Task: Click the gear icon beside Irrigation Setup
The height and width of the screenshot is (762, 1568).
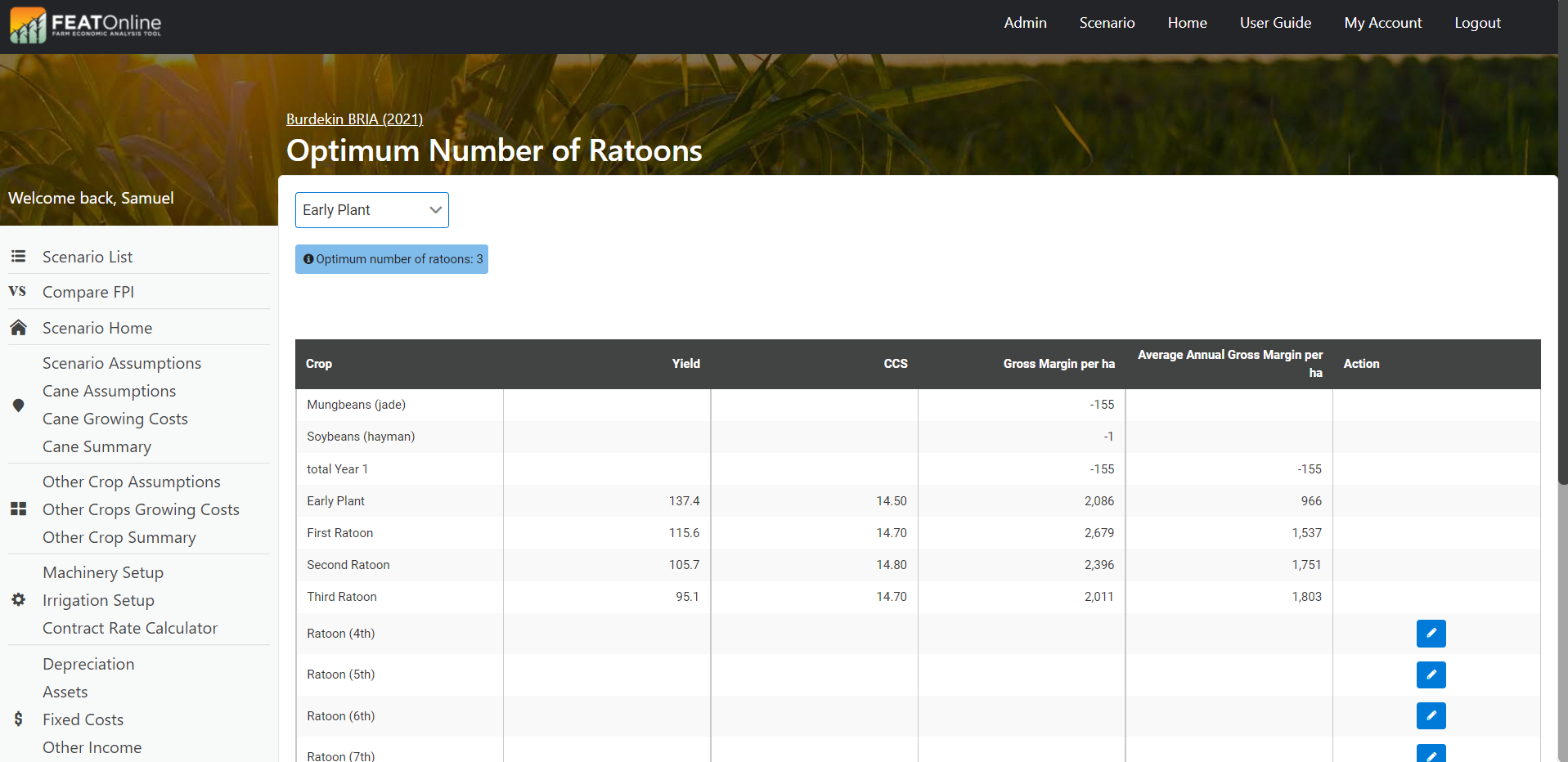Action: tap(18, 600)
